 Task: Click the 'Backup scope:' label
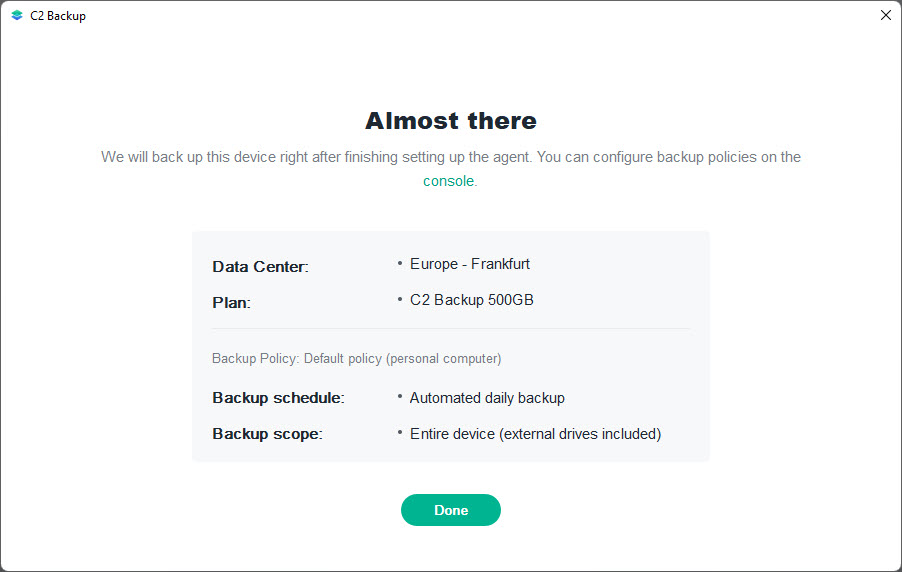pos(267,434)
